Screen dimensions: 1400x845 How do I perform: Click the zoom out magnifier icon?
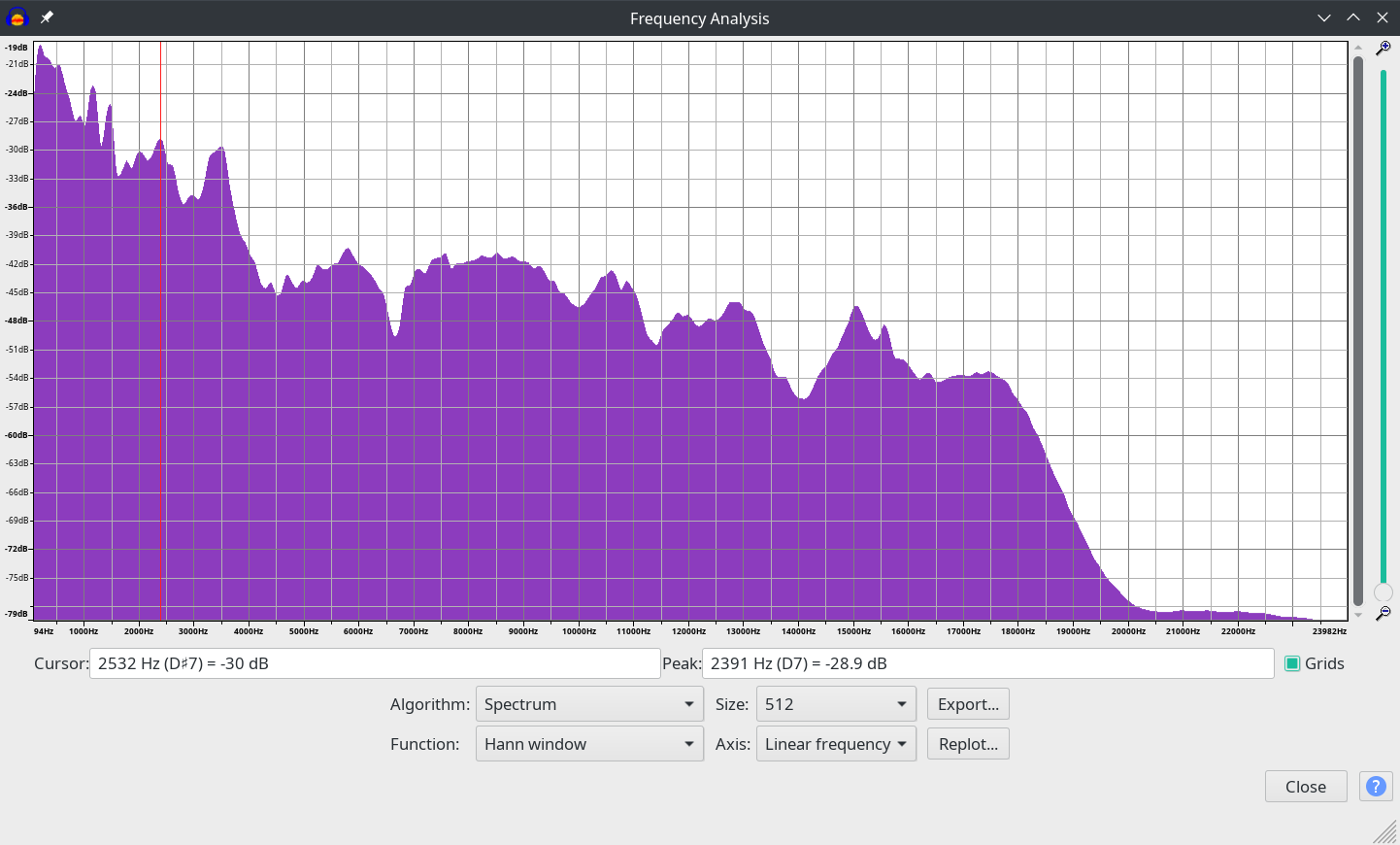pyautogui.click(x=1383, y=613)
